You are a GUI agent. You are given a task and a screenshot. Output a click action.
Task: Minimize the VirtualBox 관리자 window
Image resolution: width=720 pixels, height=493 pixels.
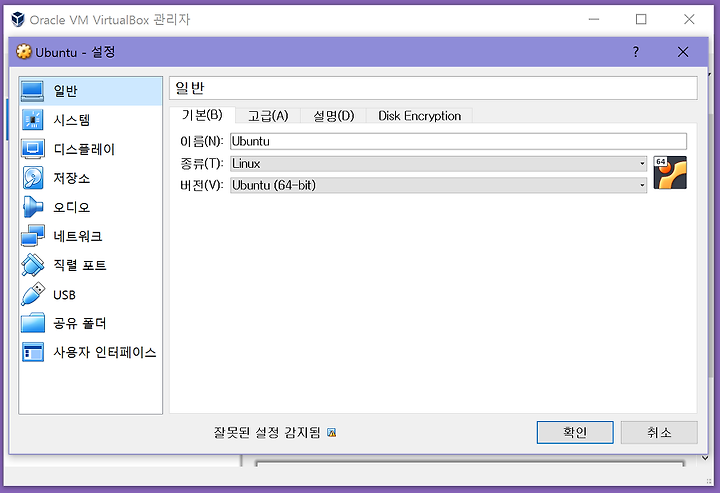click(594, 19)
